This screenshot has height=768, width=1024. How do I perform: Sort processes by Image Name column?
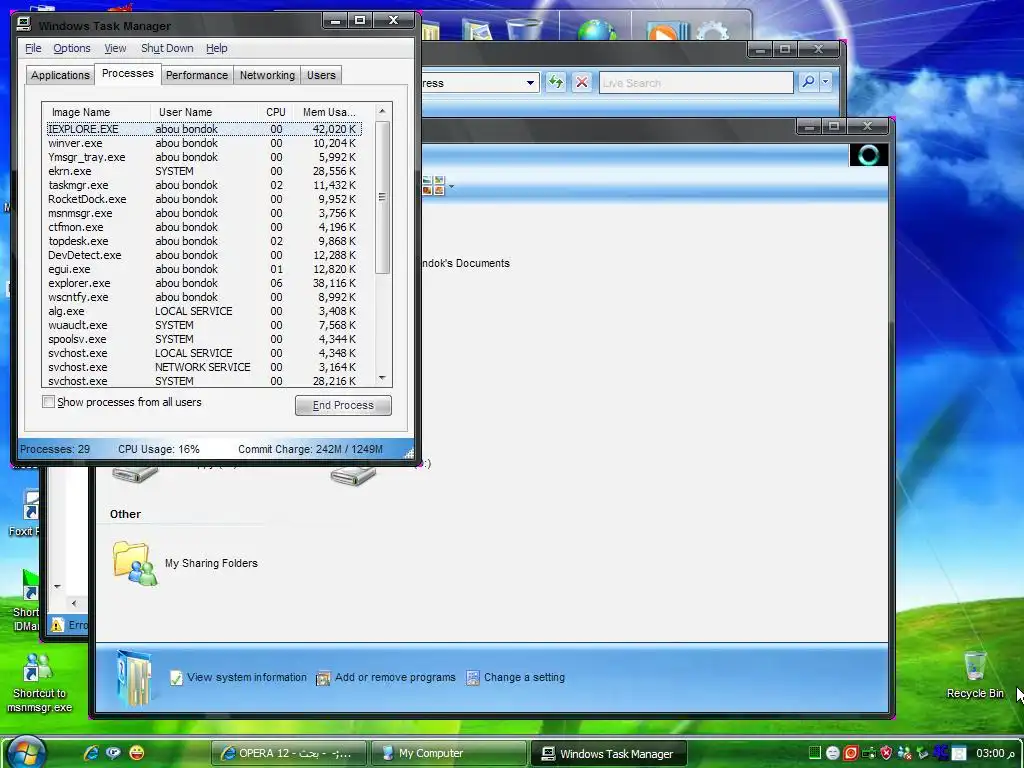[96, 112]
